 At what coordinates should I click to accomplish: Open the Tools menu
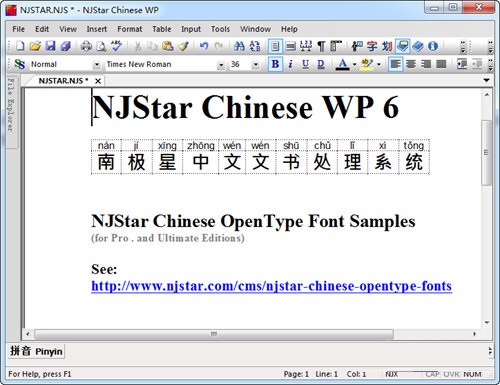(x=220, y=29)
